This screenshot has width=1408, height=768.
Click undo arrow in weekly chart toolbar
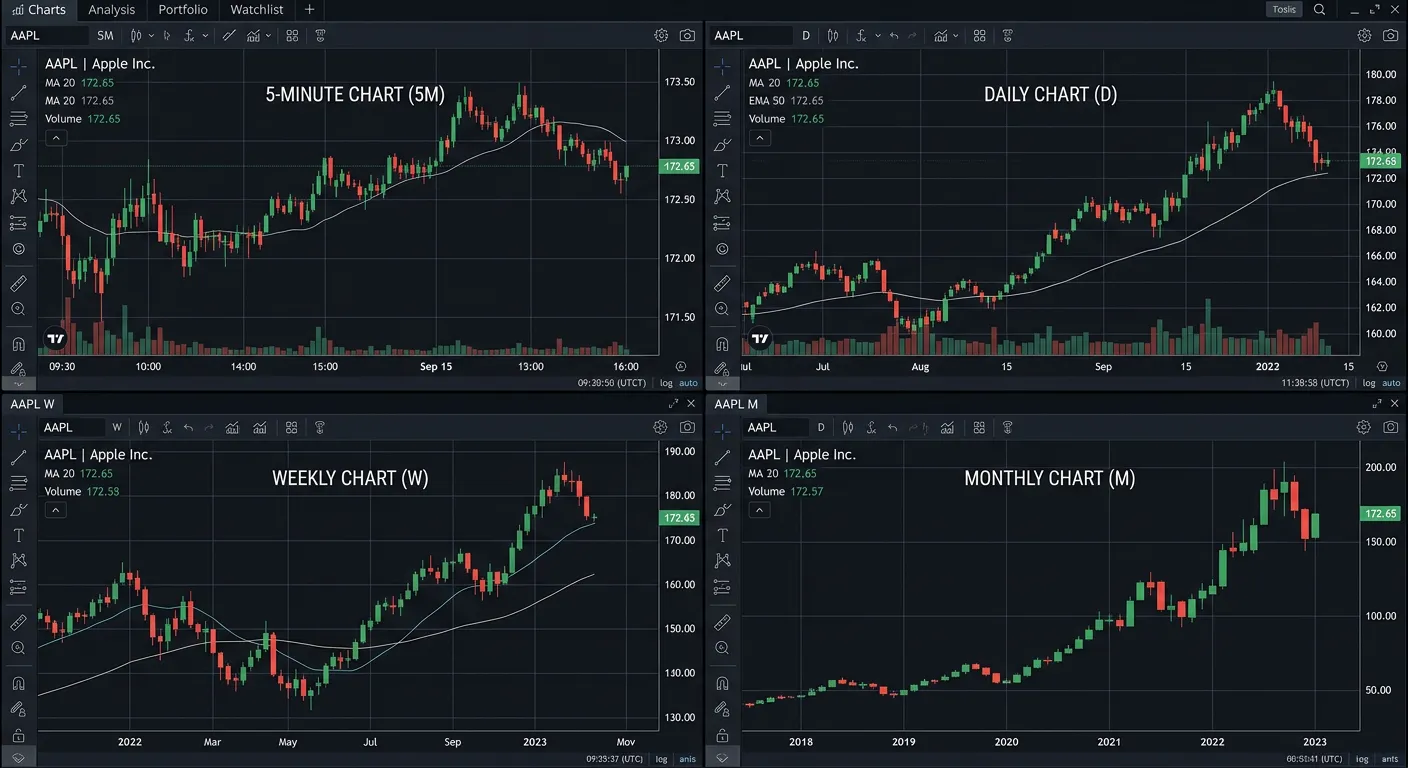tap(188, 428)
